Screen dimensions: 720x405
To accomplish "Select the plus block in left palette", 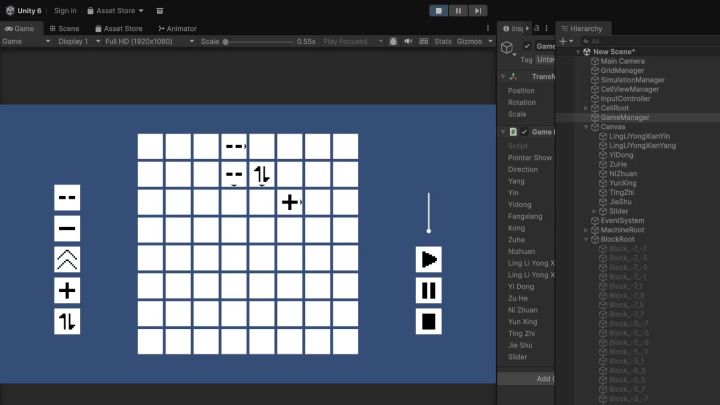I will (x=67, y=290).
